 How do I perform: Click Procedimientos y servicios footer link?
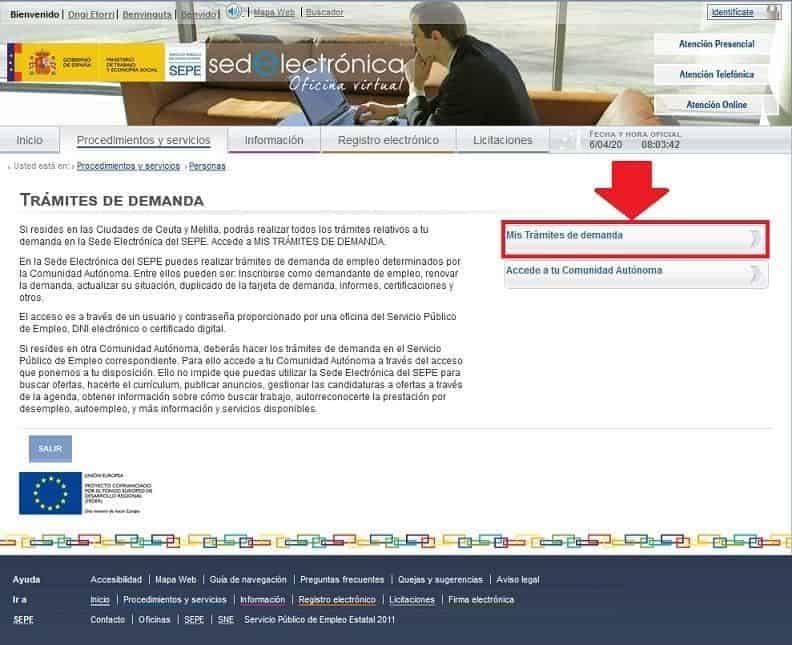click(175, 600)
